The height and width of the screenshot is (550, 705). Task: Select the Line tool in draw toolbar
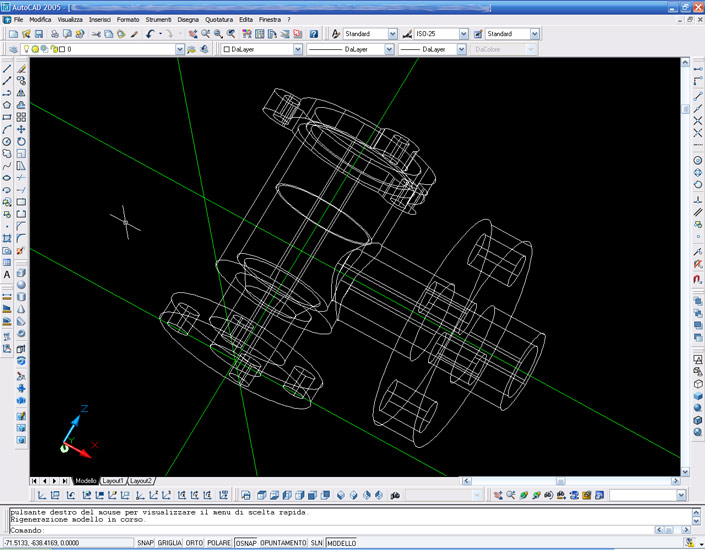tap(7, 69)
